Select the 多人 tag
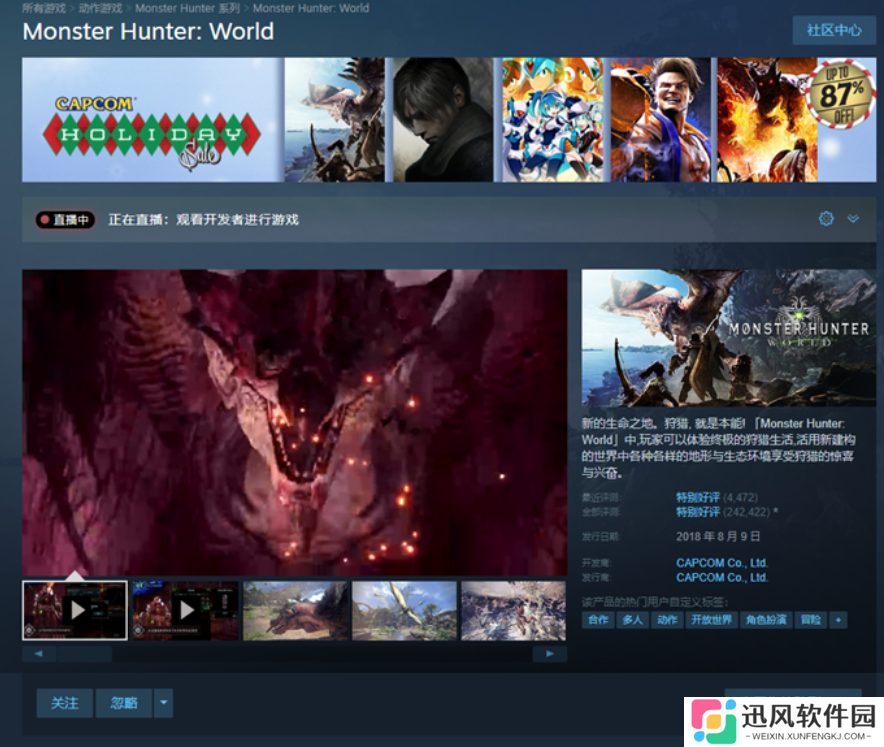 pyautogui.click(x=633, y=620)
